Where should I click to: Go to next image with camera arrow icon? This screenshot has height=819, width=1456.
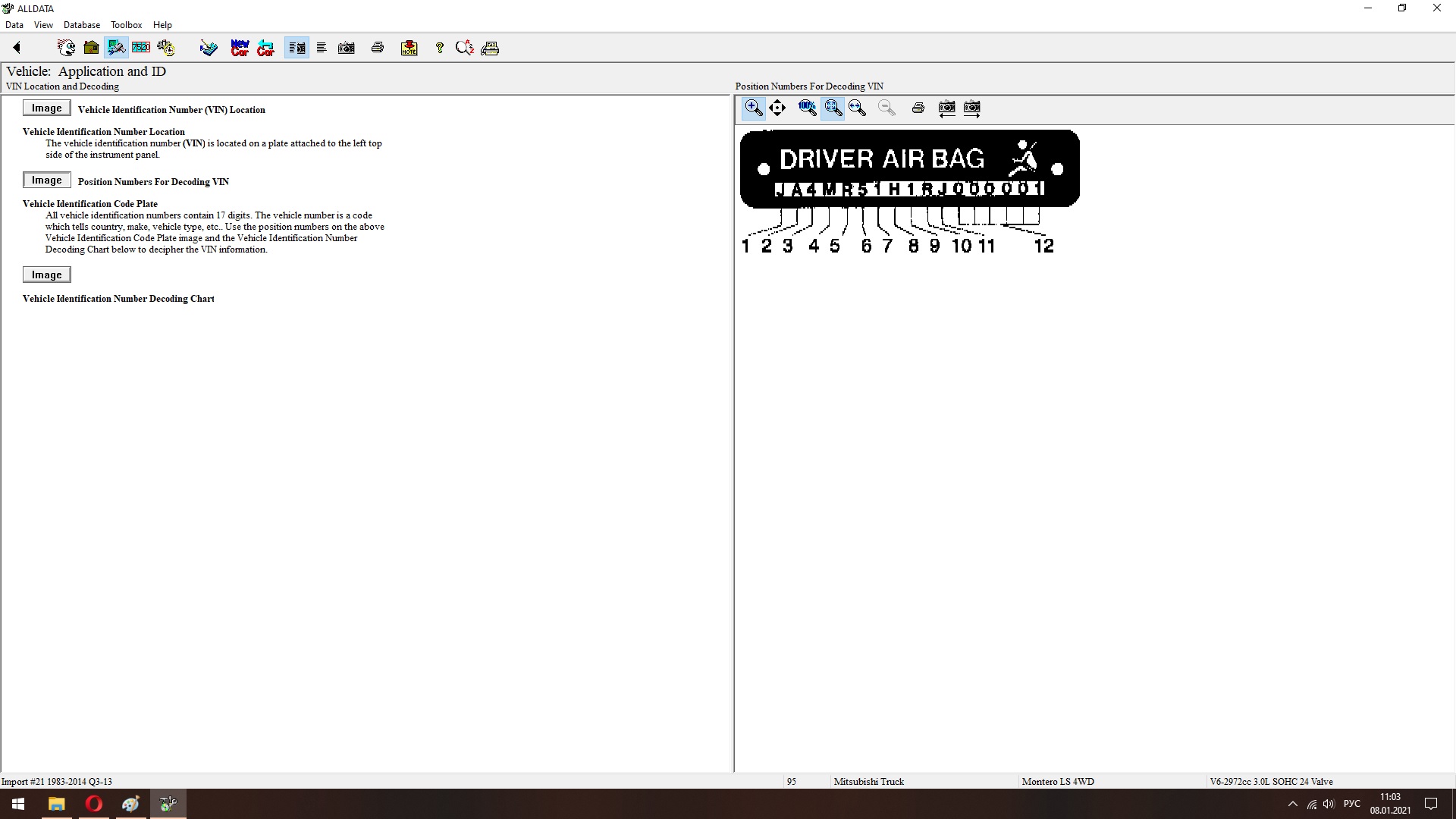[971, 108]
